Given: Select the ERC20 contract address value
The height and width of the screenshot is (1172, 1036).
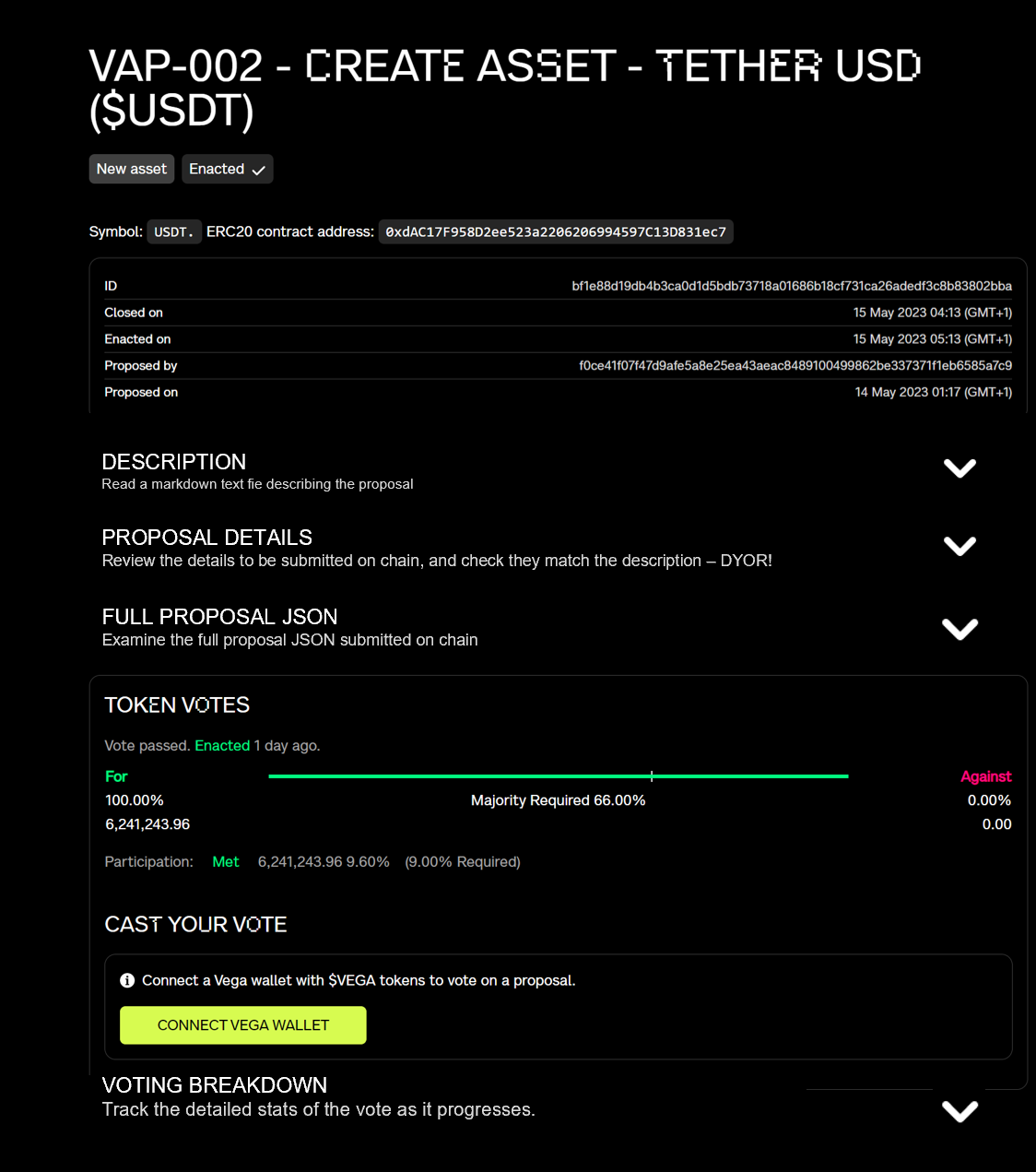Looking at the screenshot, I should [556, 231].
